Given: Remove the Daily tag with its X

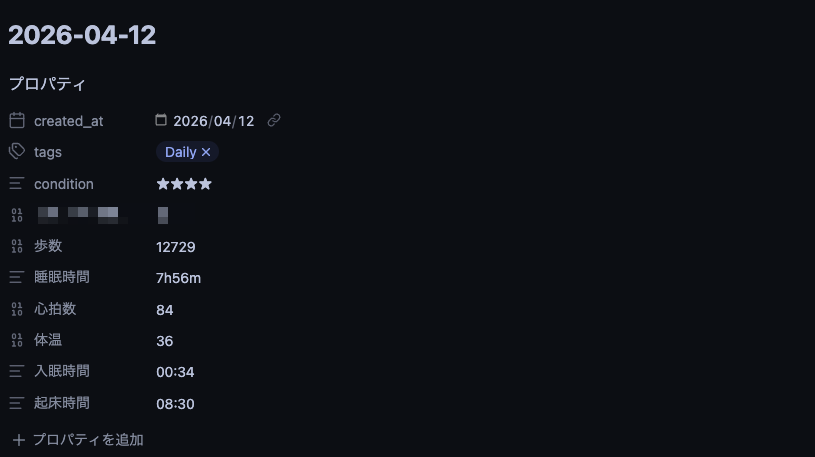Looking at the screenshot, I should (x=206, y=152).
